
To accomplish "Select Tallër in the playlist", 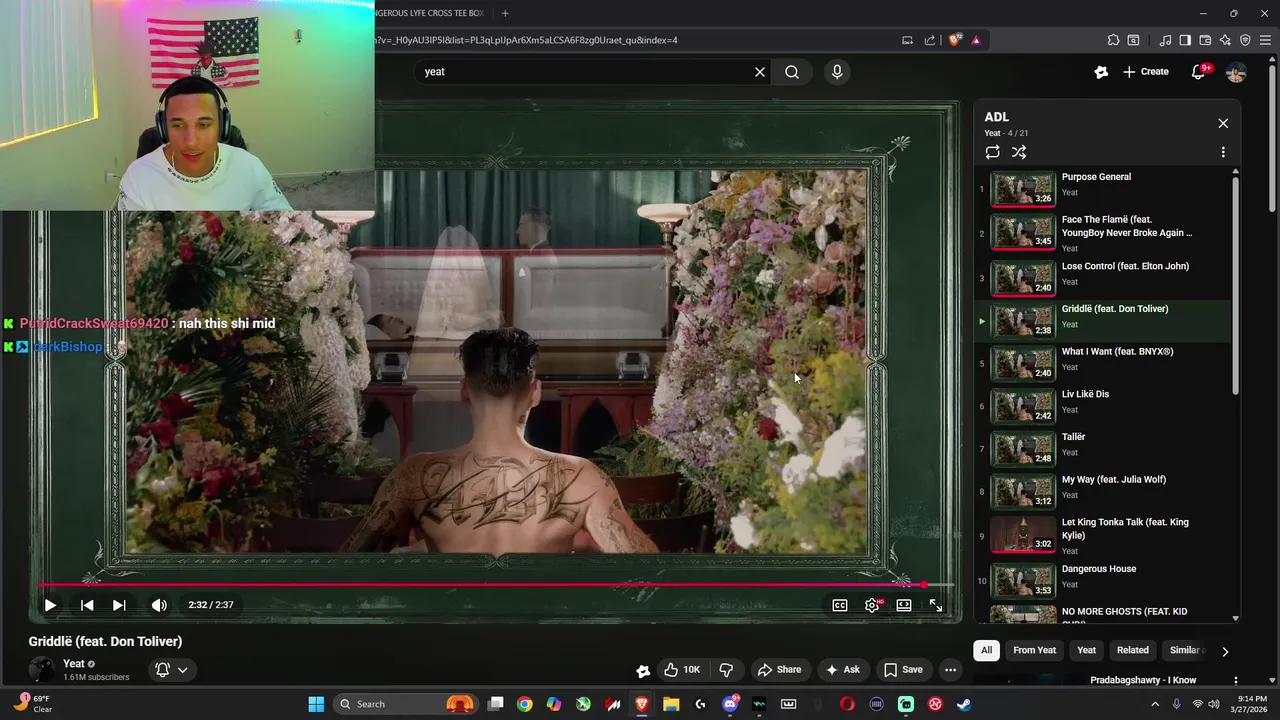I will (x=1103, y=449).
